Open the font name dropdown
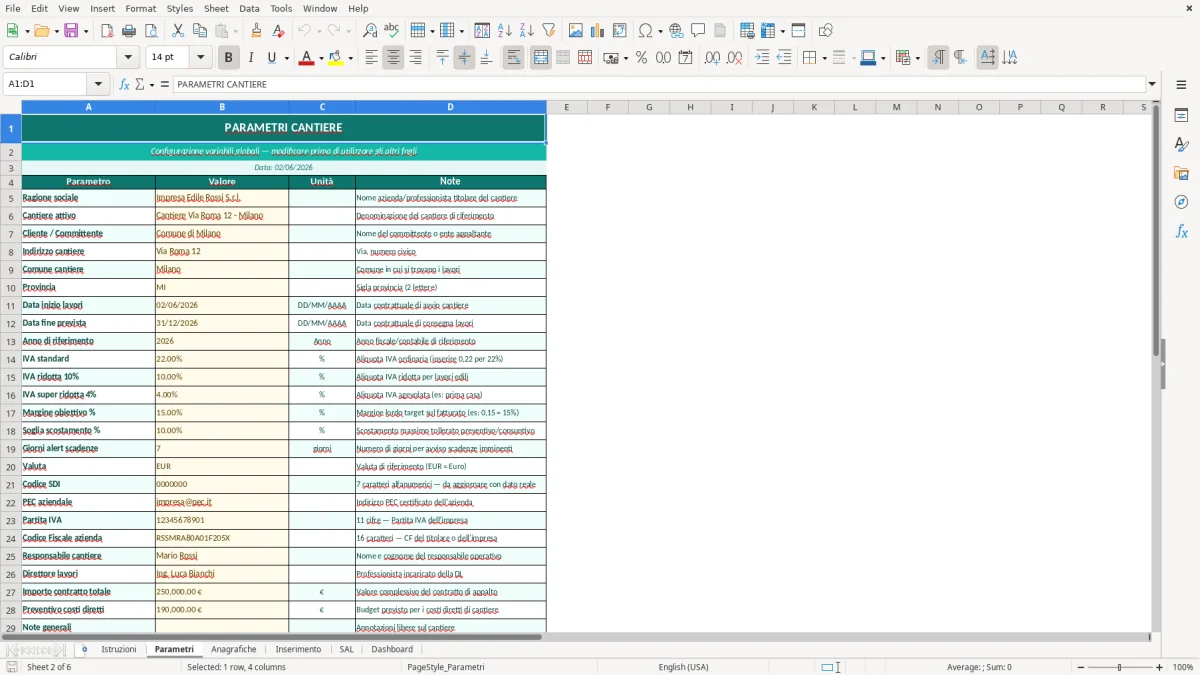The width and height of the screenshot is (1200, 675). (x=128, y=58)
